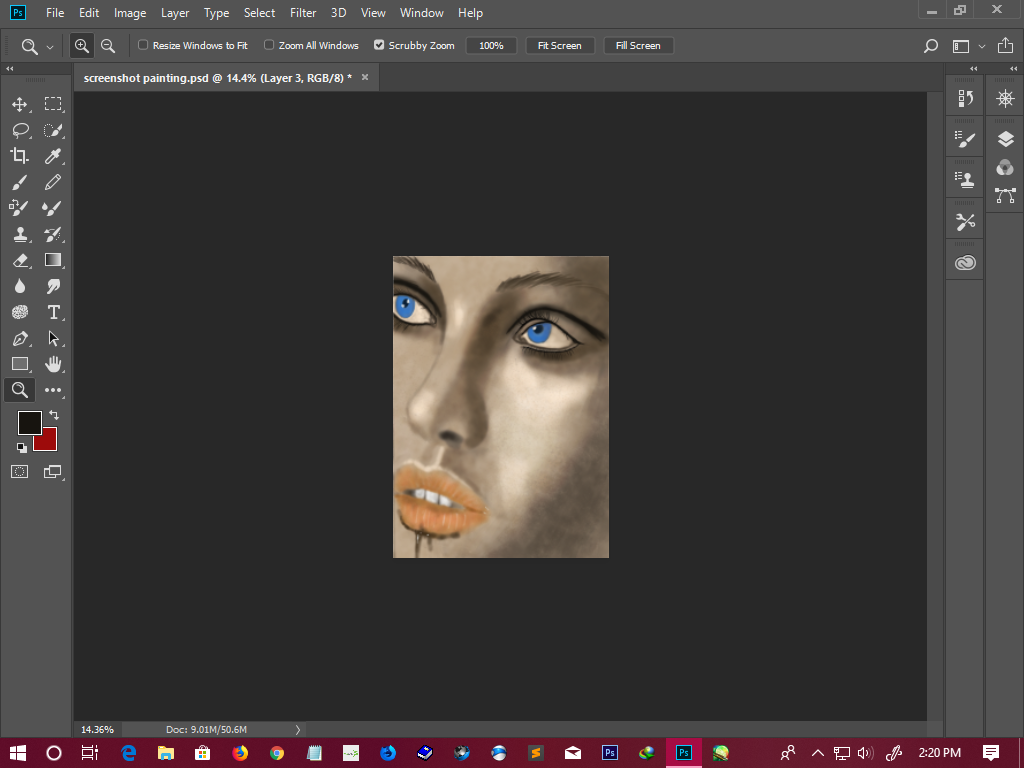This screenshot has width=1024, height=768.
Task: Click the Fill Screen button
Action: [638, 46]
